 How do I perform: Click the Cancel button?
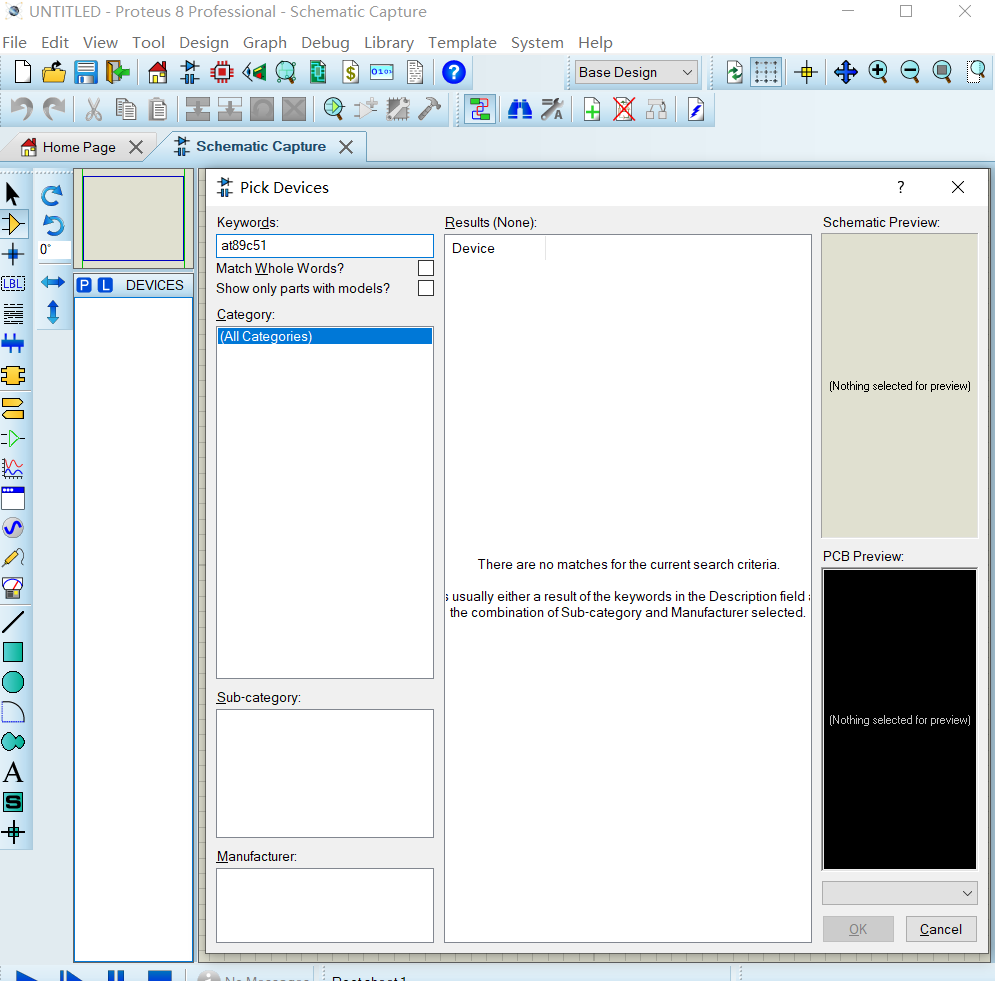pyautogui.click(x=940, y=929)
